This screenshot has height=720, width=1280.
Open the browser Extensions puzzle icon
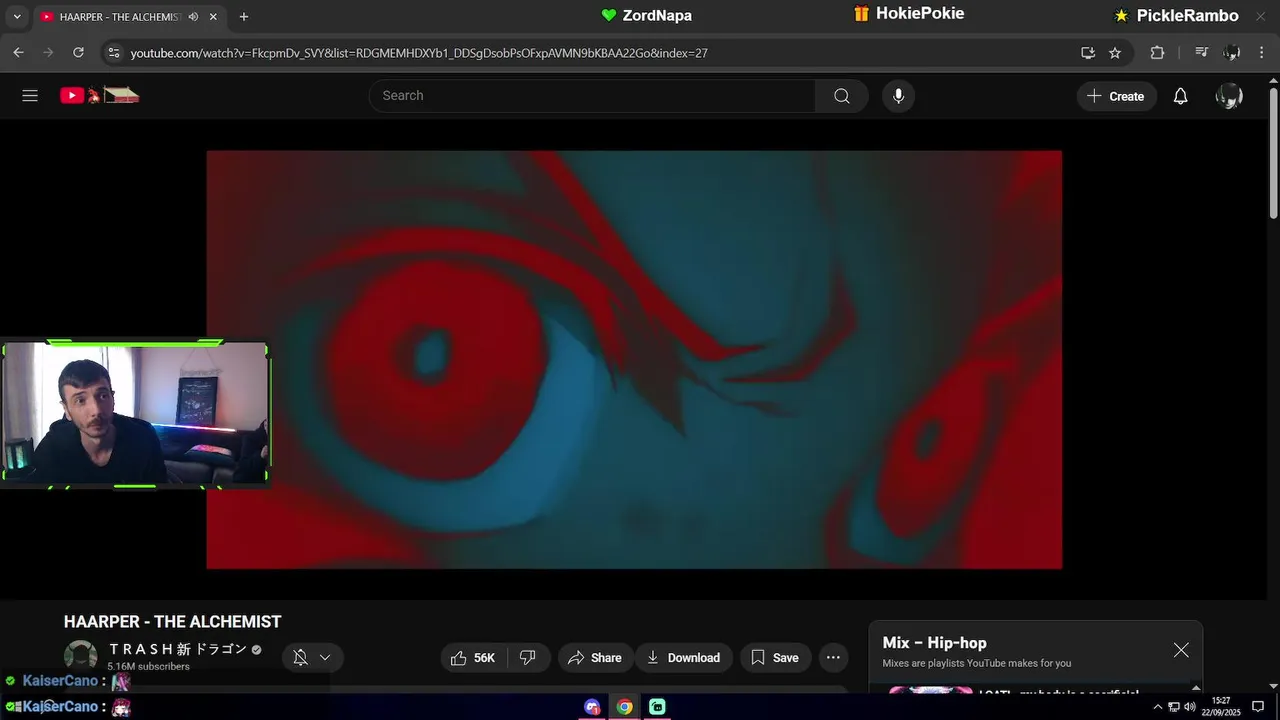click(x=1157, y=53)
